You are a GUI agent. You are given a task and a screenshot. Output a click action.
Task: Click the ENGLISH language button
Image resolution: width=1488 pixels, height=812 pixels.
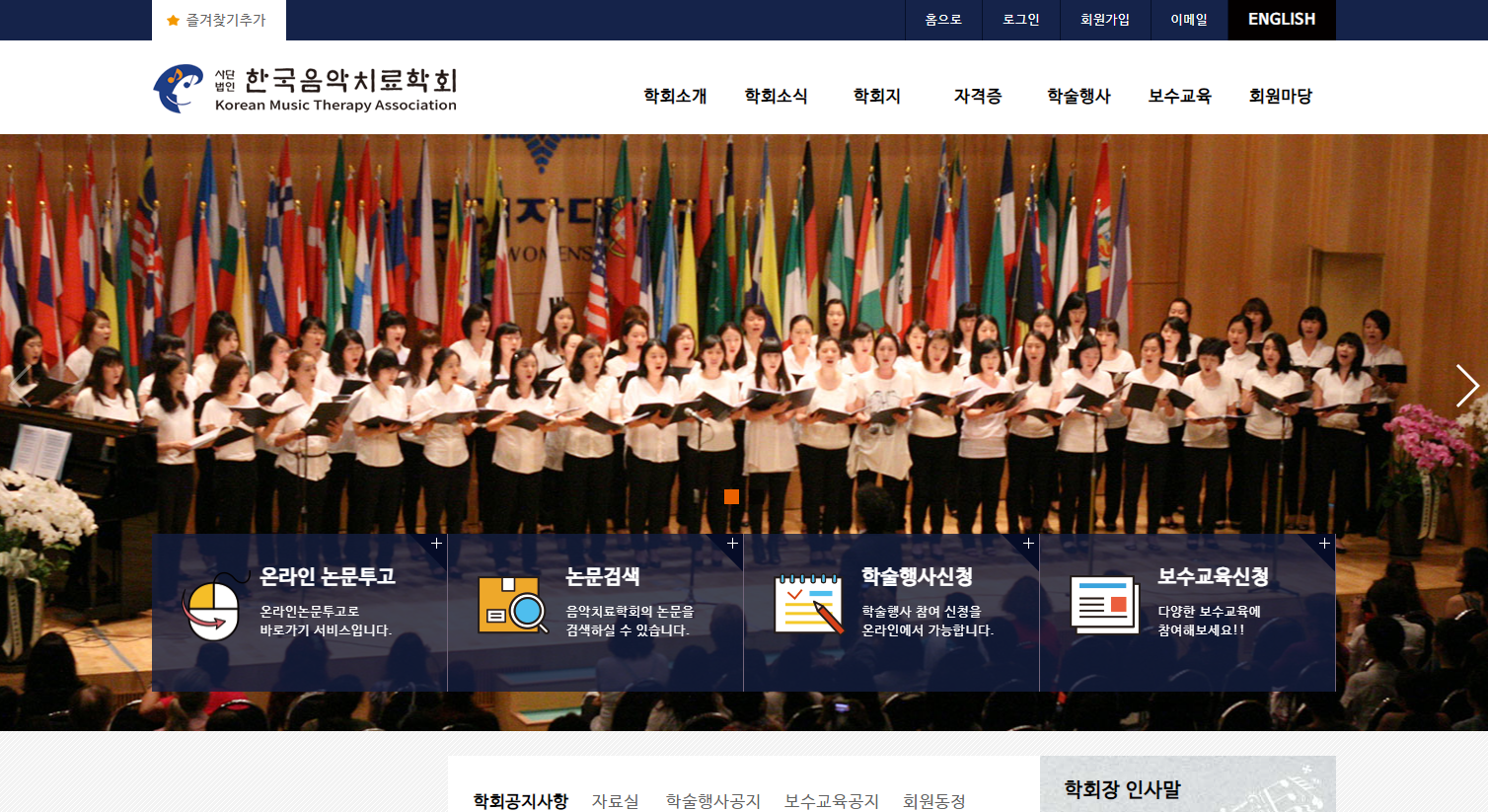tap(1282, 20)
